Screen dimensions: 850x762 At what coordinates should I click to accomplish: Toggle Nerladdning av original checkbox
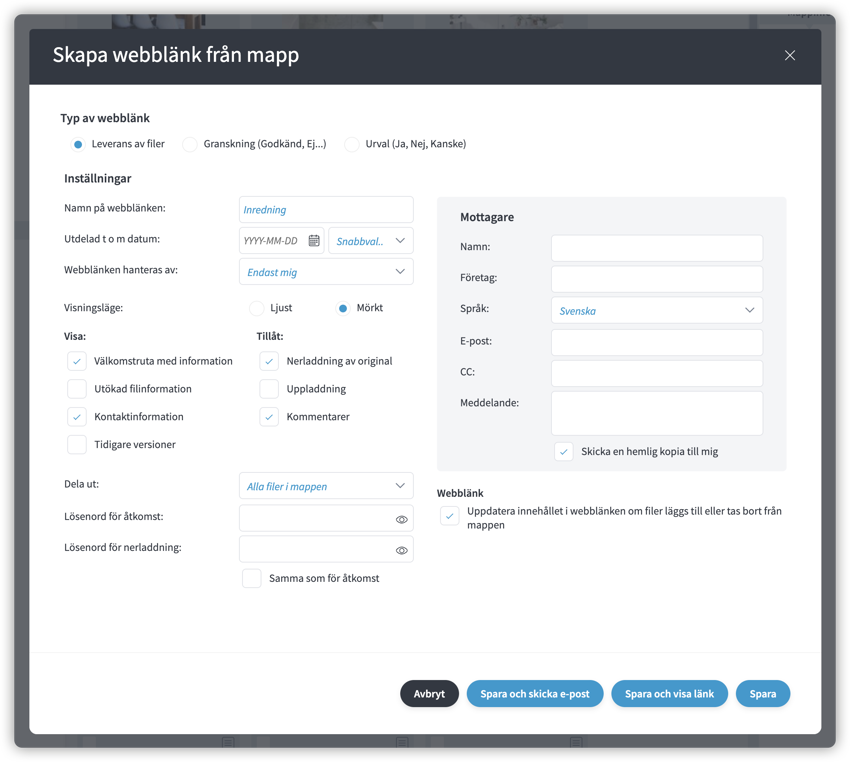pos(269,361)
